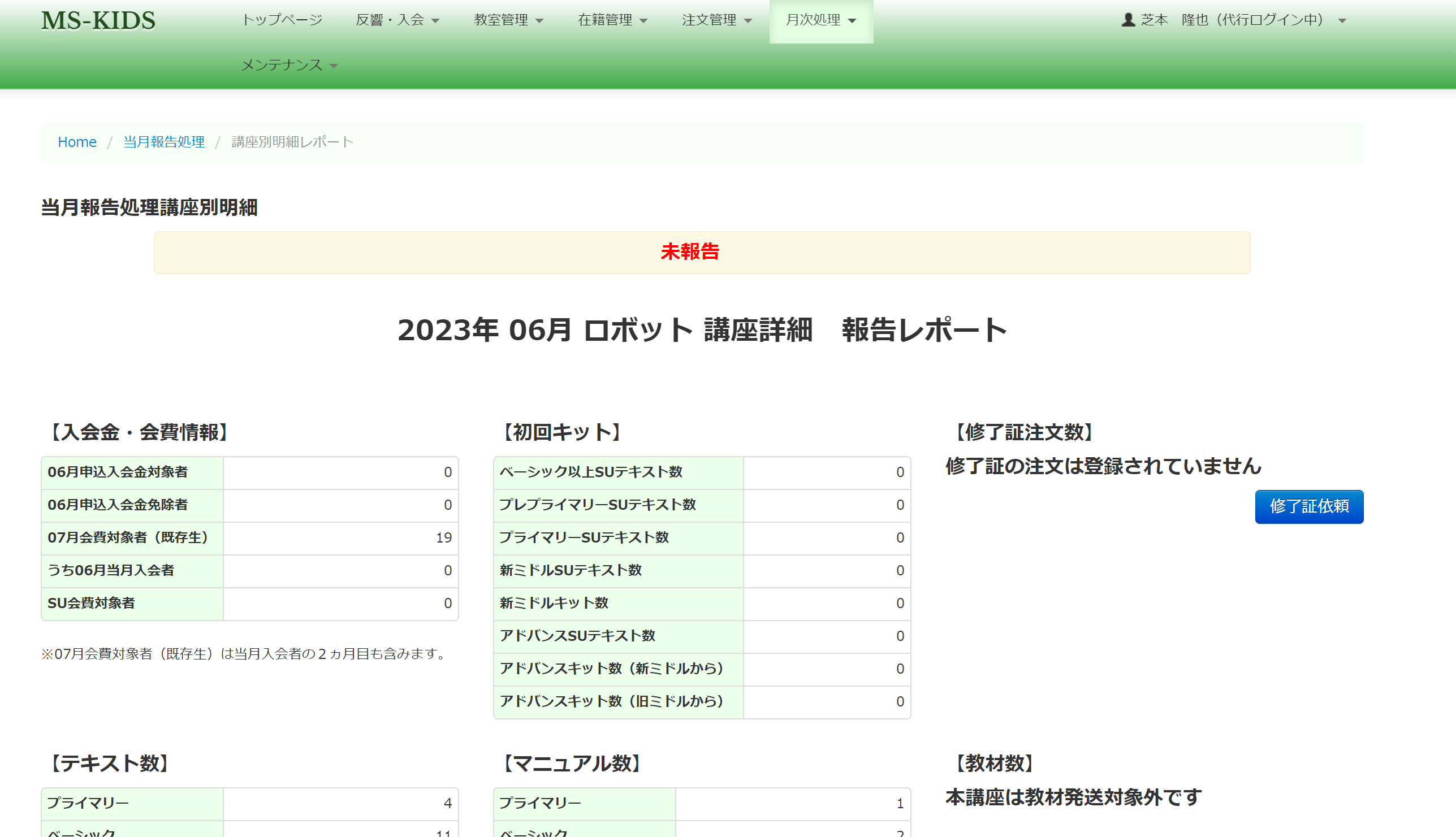Screen dimensions: 1456x837
Task: Open トップページ menu item
Action: (x=282, y=20)
